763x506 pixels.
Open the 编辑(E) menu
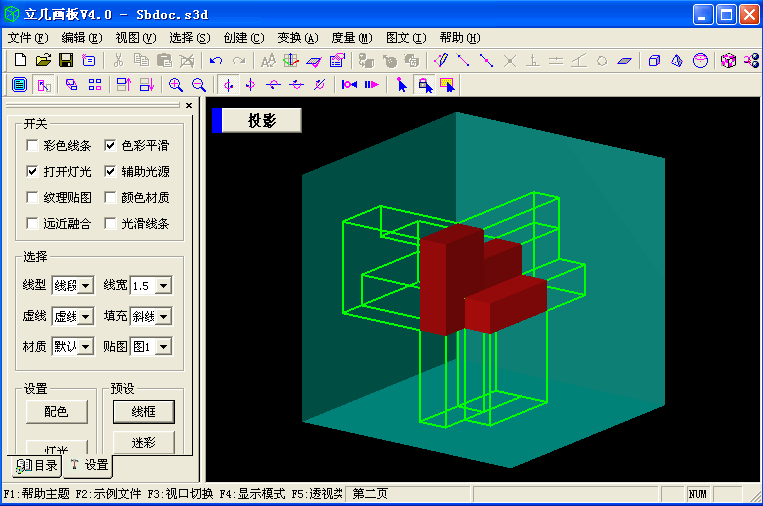coord(82,38)
